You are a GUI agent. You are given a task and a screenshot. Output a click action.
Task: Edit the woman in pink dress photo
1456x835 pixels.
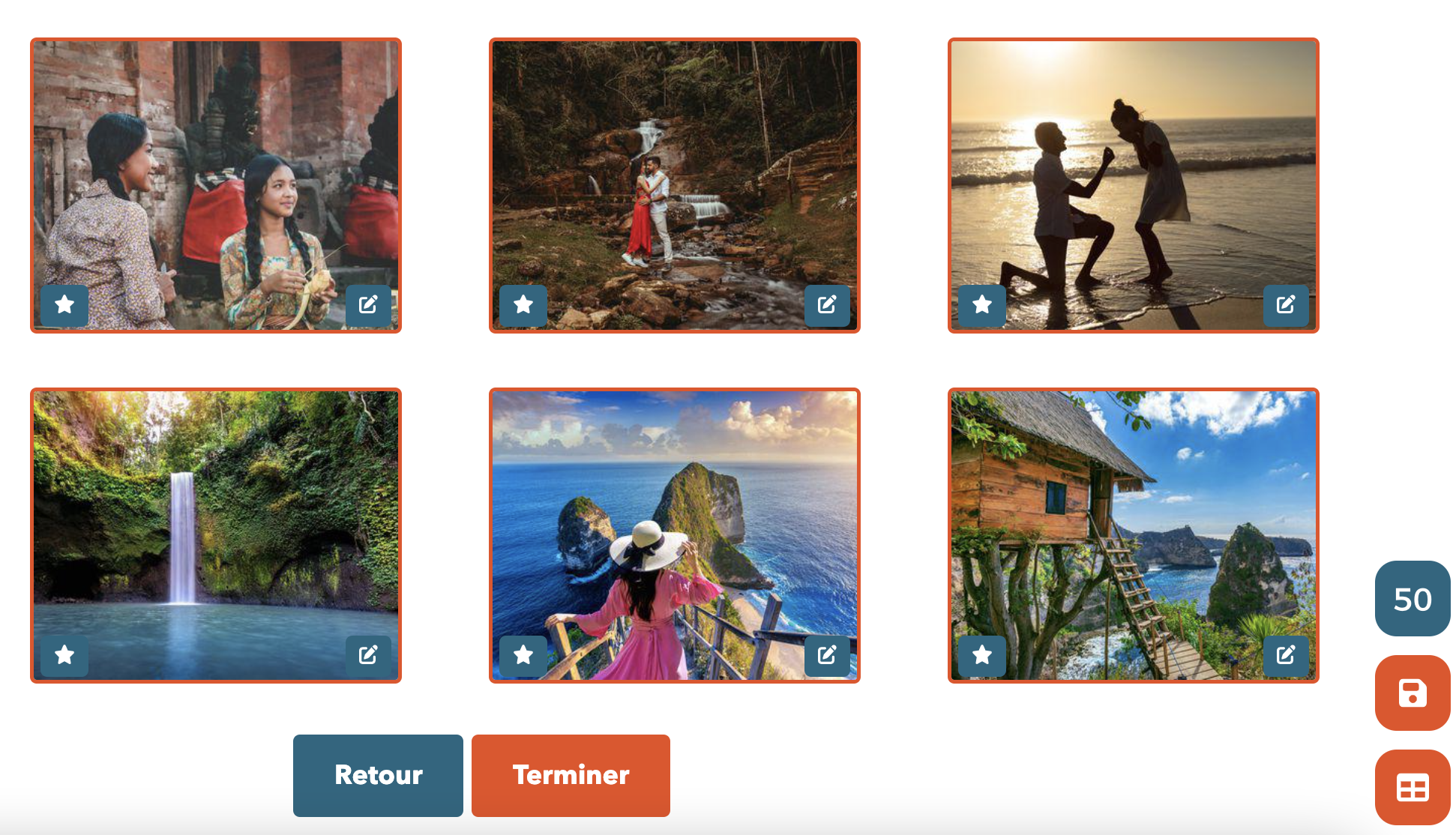point(827,655)
